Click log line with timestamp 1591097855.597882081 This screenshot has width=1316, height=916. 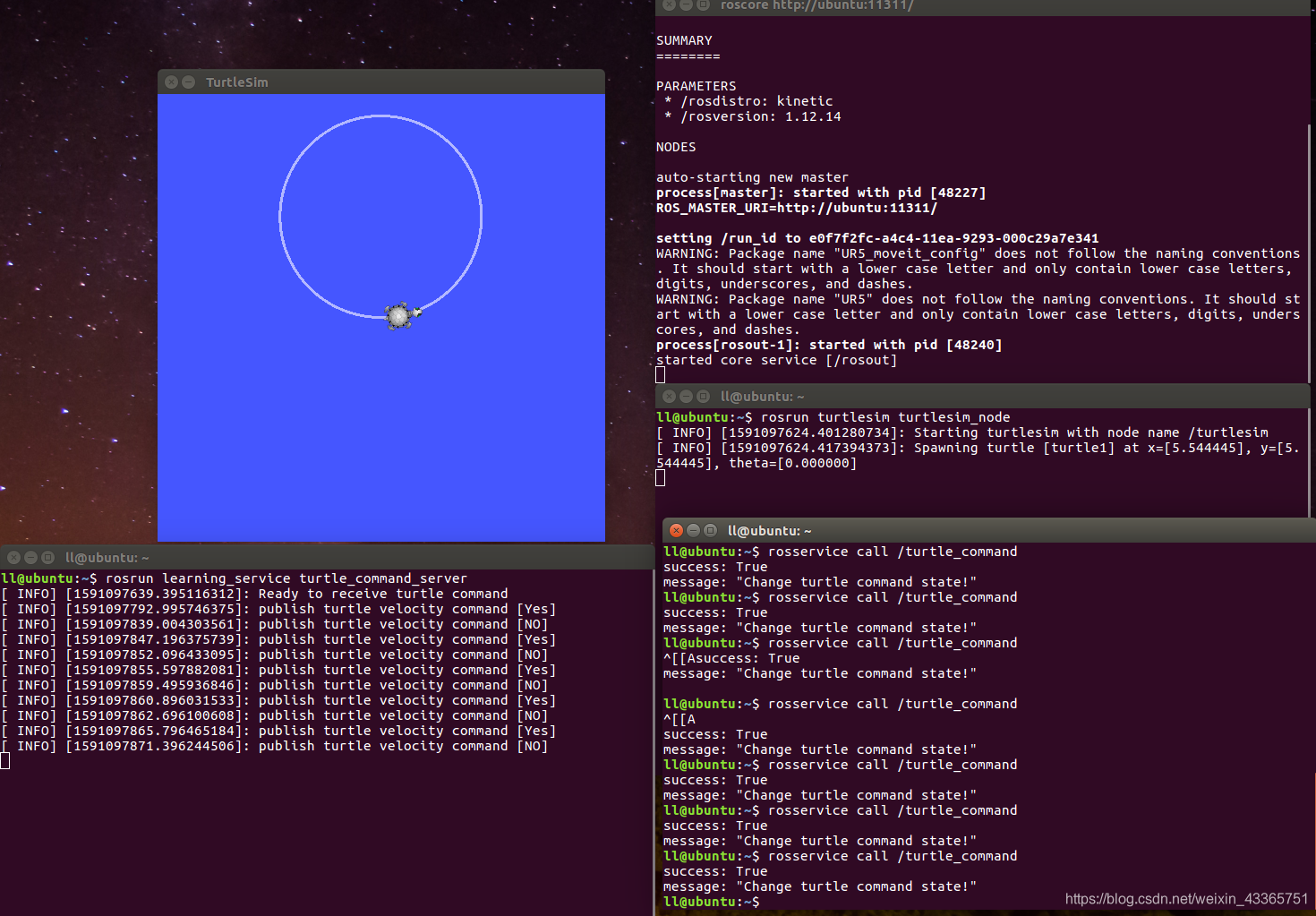(279, 670)
